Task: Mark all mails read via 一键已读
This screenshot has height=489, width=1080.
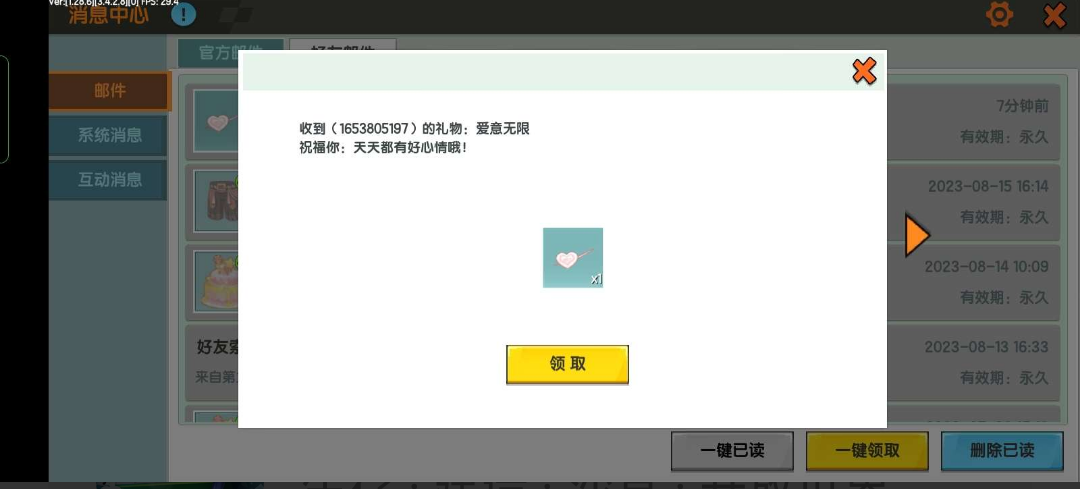Action: [732, 451]
